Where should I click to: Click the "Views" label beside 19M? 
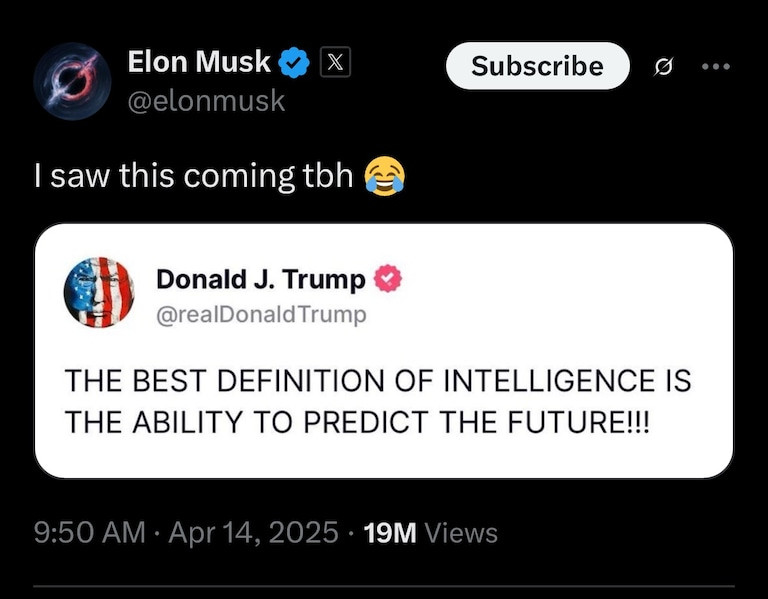click(x=461, y=533)
